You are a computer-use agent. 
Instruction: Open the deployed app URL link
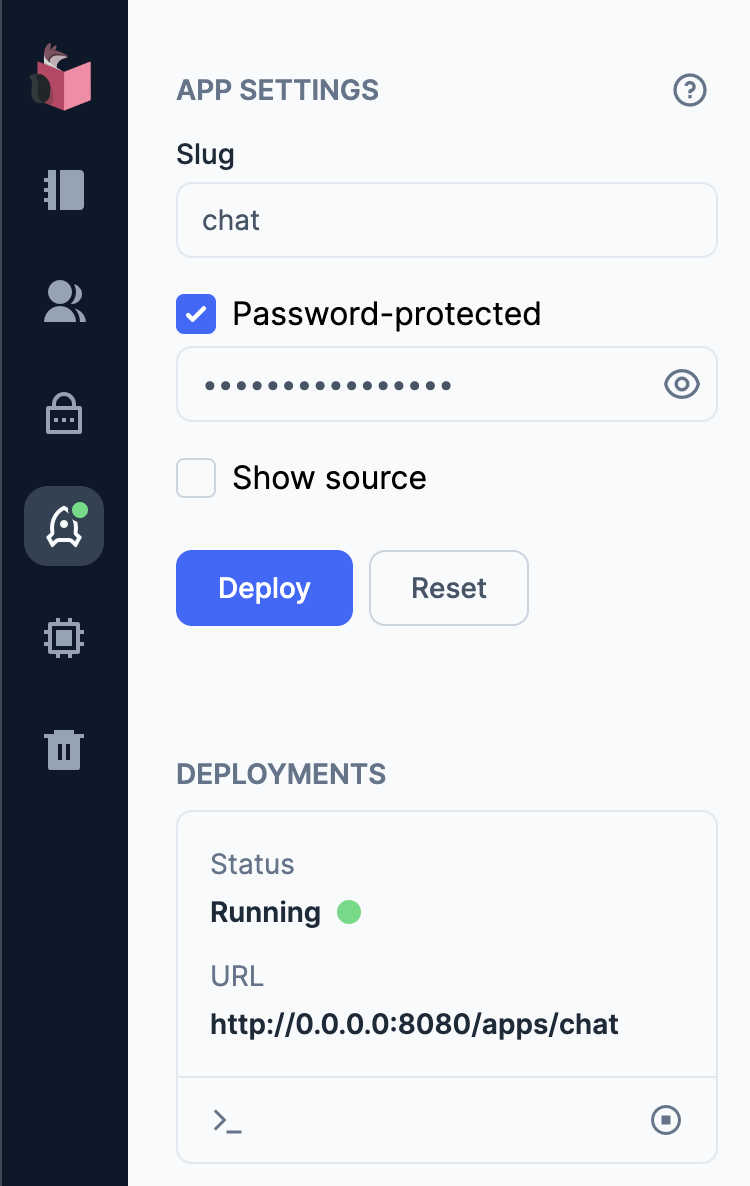(x=414, y=1024)
